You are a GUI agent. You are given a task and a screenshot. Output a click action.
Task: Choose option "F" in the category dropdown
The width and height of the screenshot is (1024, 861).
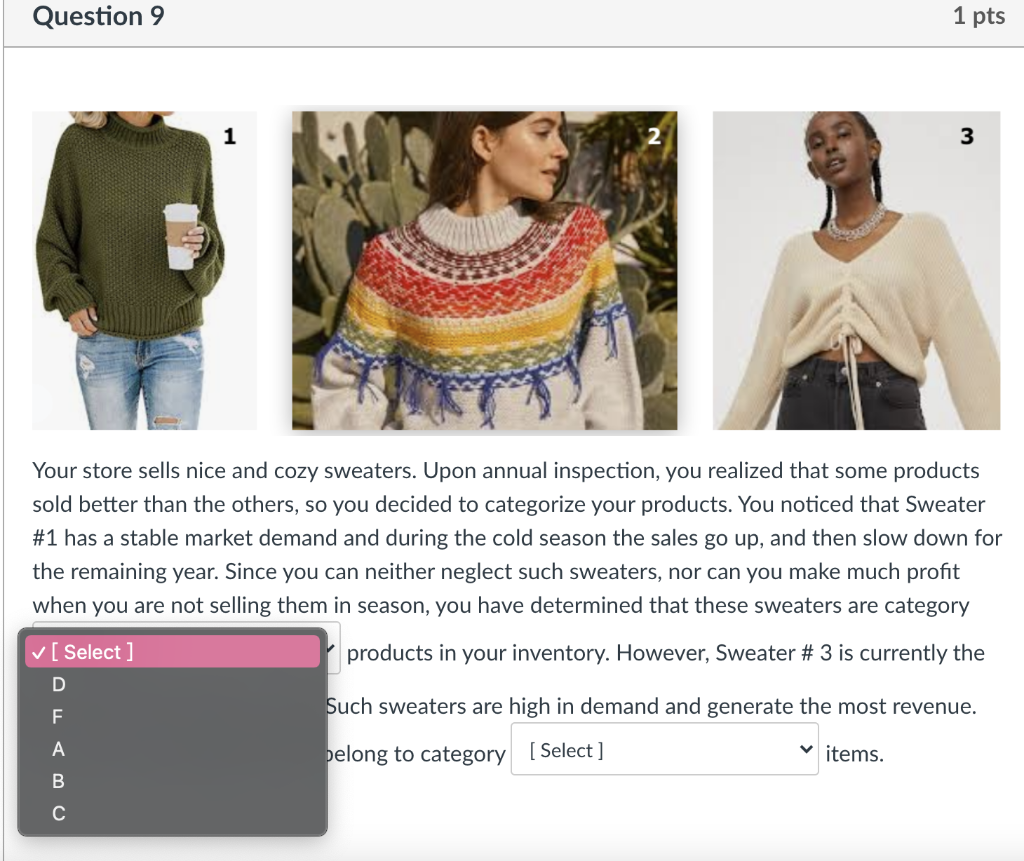tap(57, 717)
